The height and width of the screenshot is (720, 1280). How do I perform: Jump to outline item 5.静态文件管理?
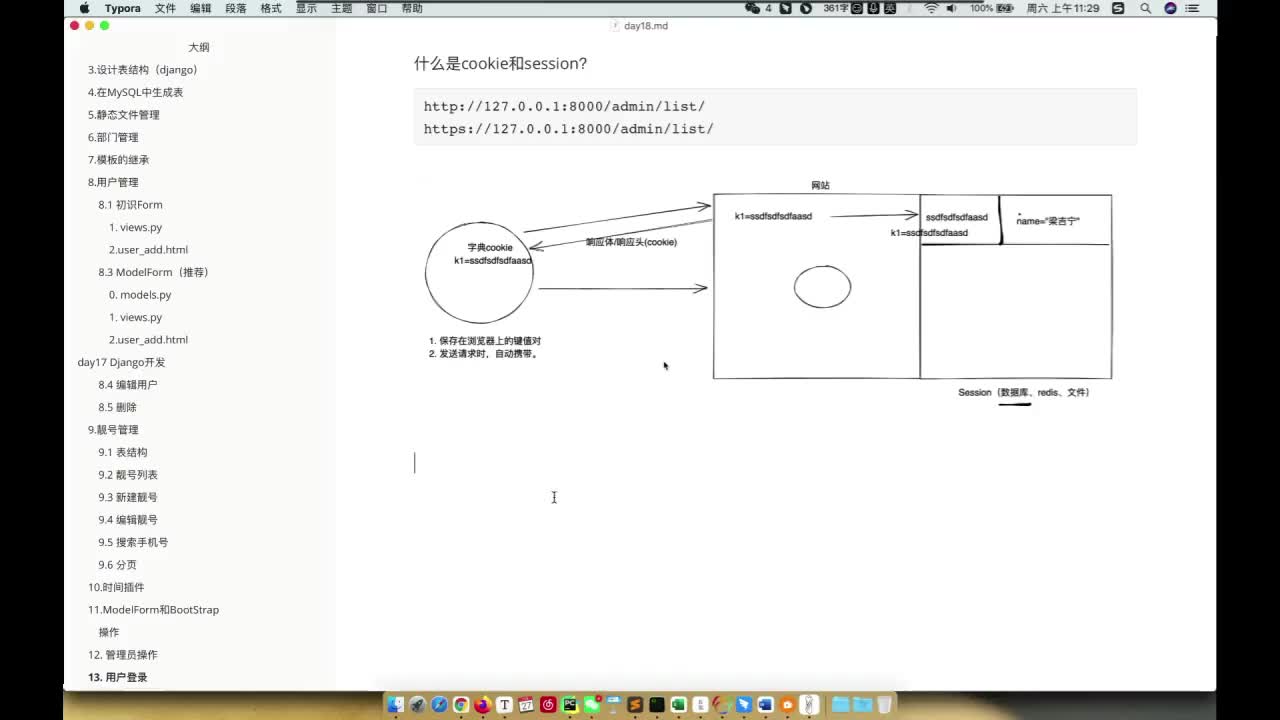tap(123, 115)
